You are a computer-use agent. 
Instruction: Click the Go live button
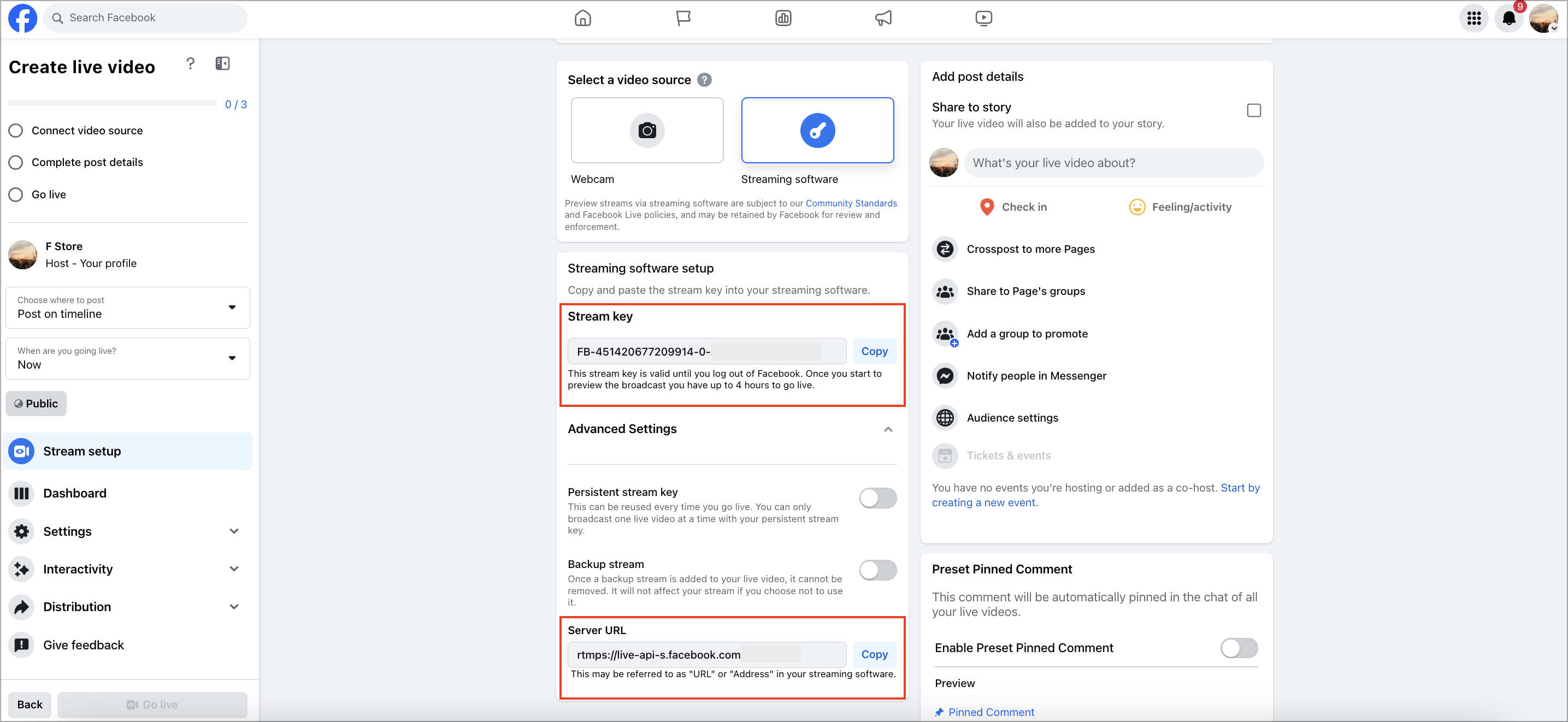[x=152, y=705]
